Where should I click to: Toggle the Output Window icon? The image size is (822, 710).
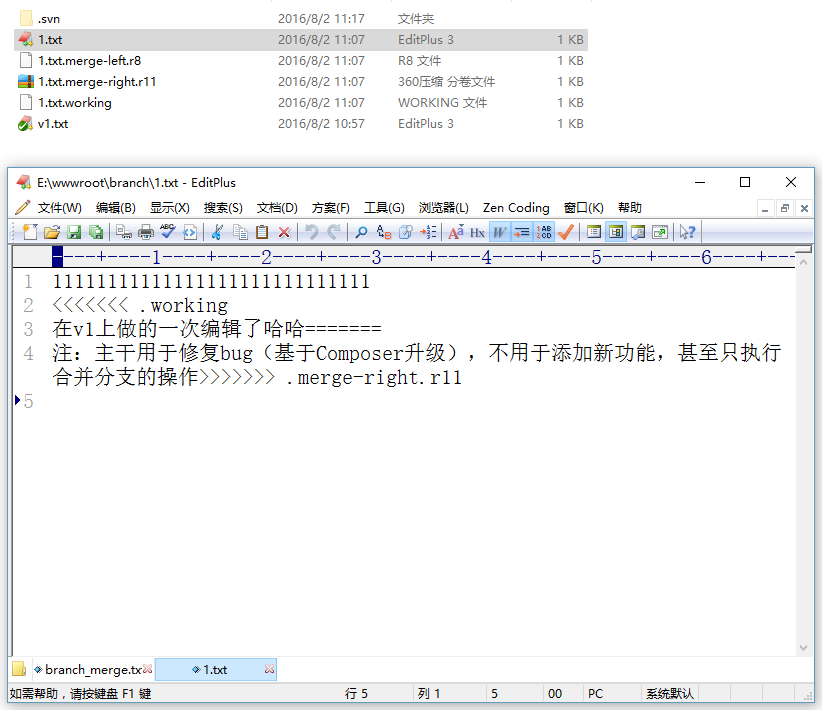pyautogui.click(x=615, y=232)
